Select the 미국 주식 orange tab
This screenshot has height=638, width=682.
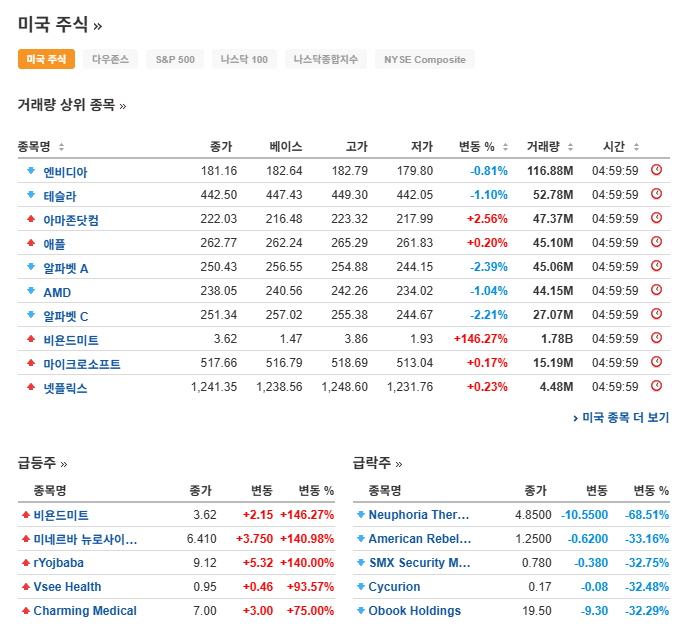[46, 59]
